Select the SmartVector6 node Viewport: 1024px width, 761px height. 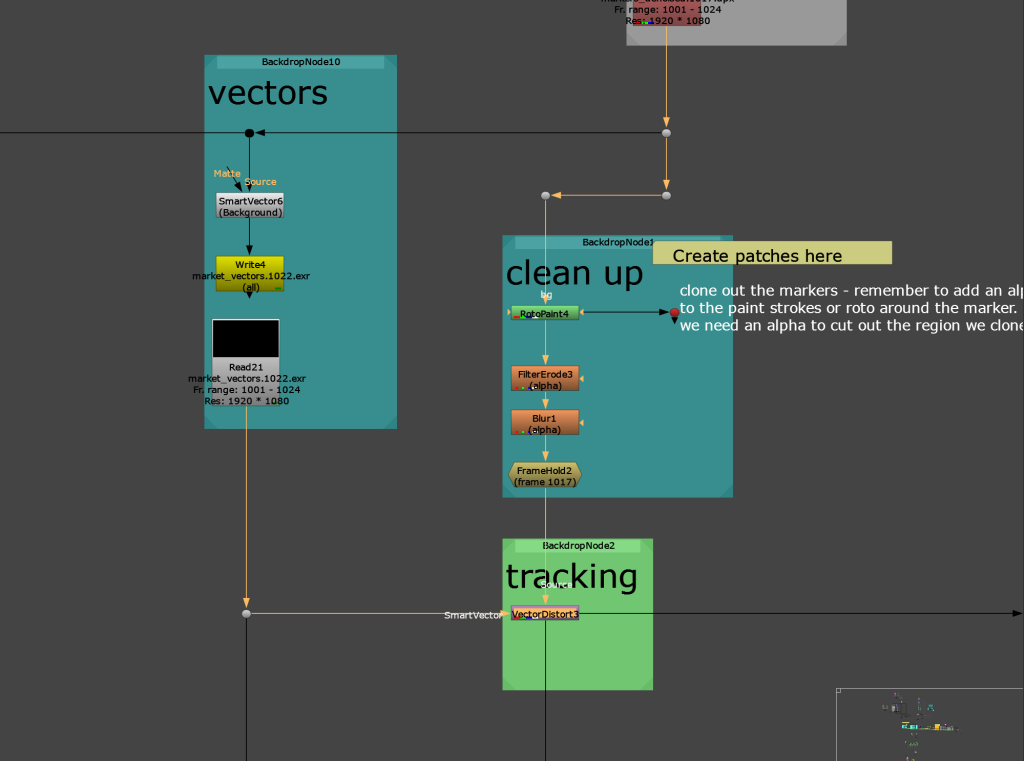249,206
